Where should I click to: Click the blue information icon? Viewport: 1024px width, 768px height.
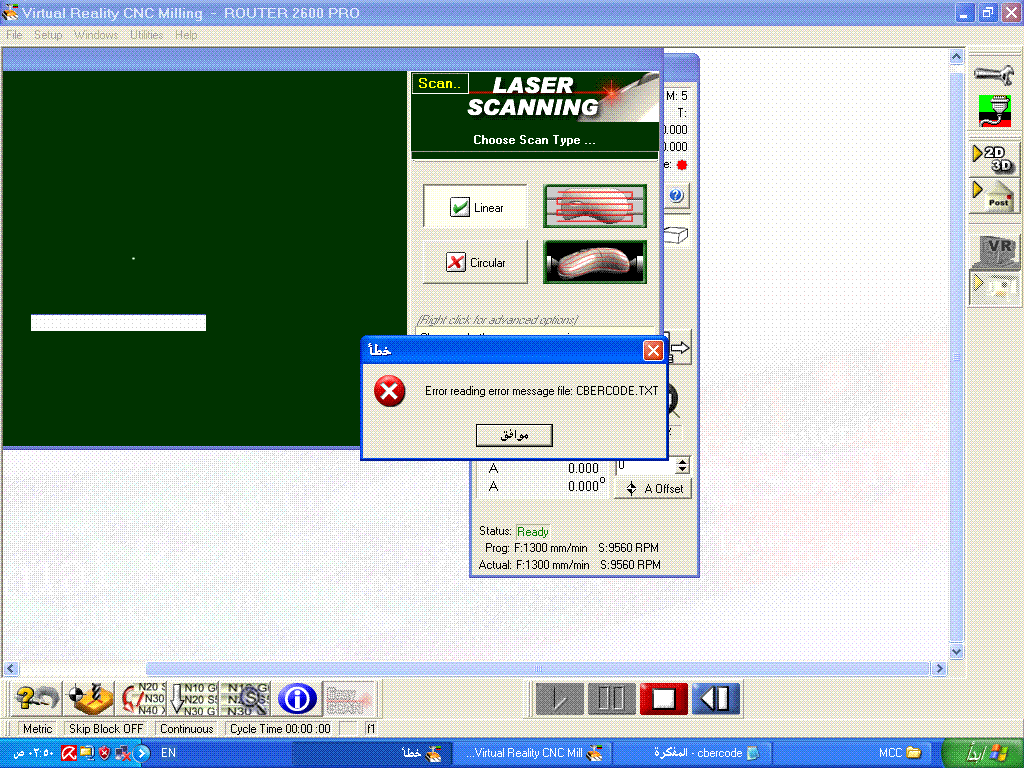pos(297,698)
